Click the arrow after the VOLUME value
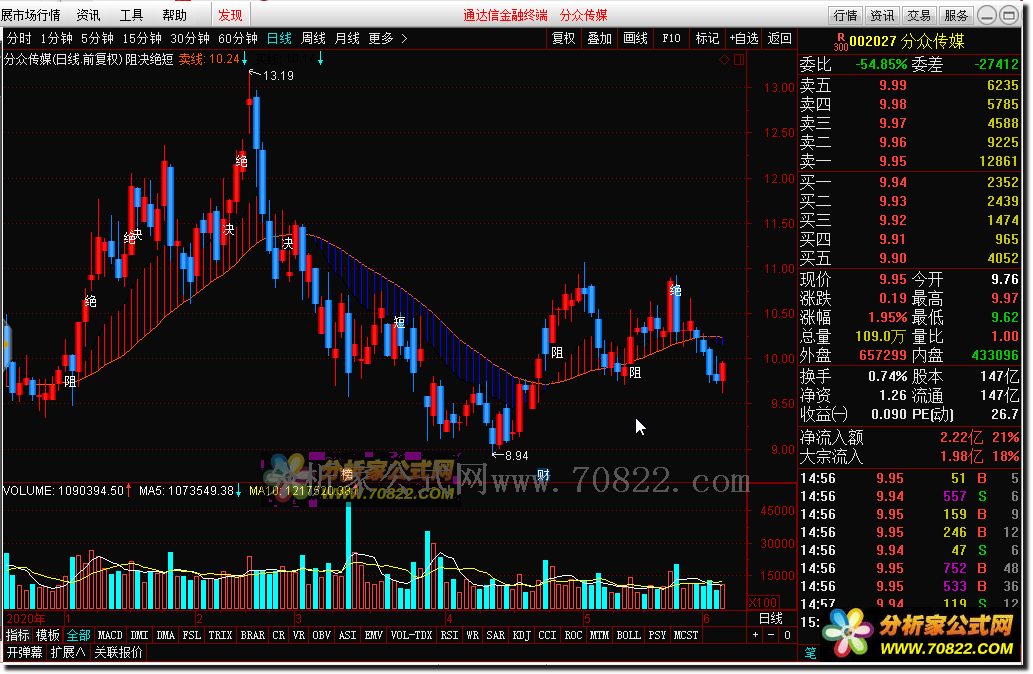The height and width of the screenshot is (674, 1033). tap(128, 490)
